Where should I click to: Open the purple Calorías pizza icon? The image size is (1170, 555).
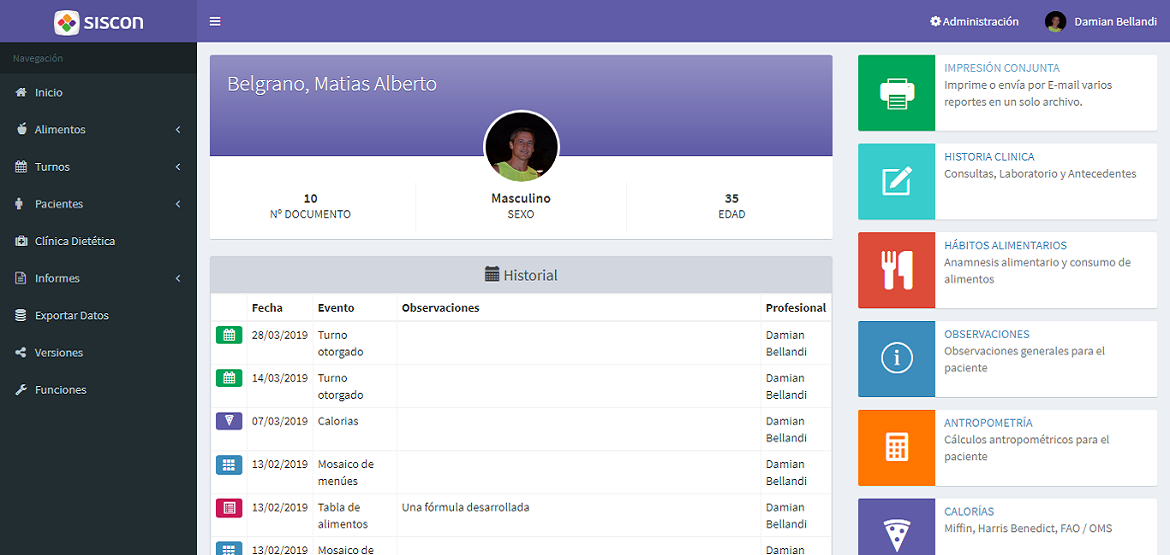click(x=896, y=532)
